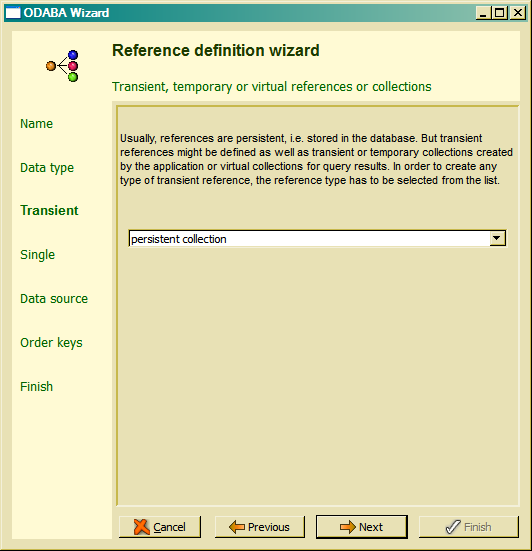532x551 pixels.
Task: Close the ODABA Wizard window
Action: click(518, 13)
